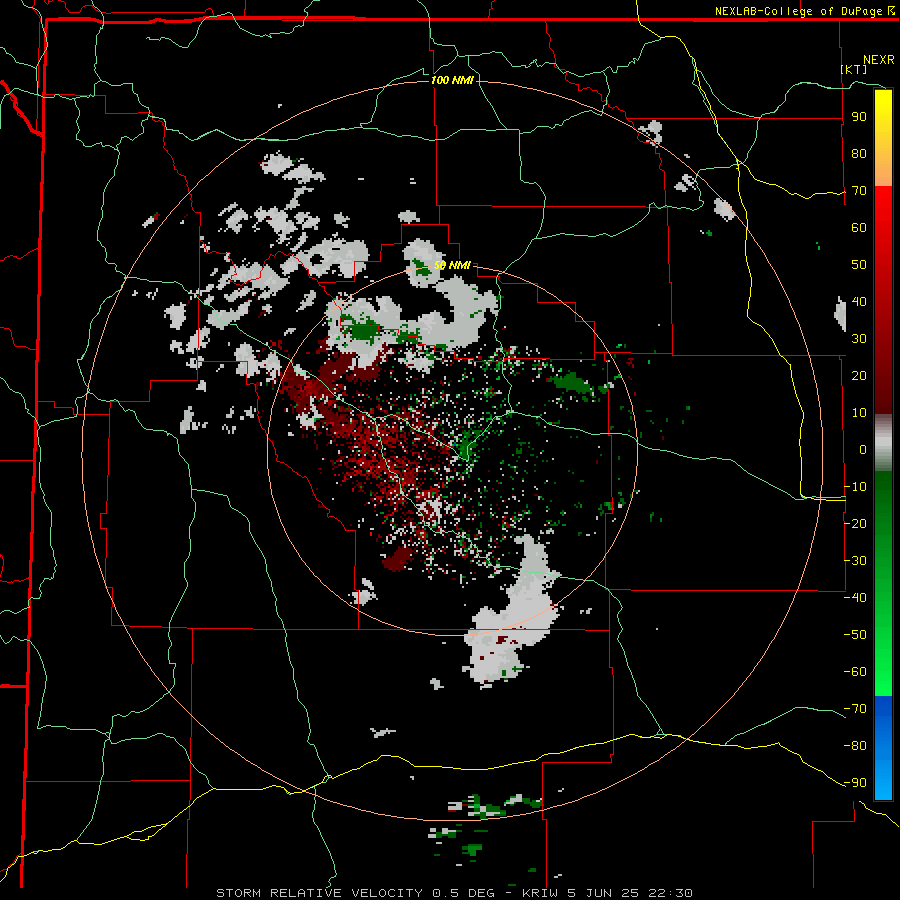This screenshot has height=900, width=900.
Task: Click the -30 value on the velocity scale
Action: pos(855,560)
